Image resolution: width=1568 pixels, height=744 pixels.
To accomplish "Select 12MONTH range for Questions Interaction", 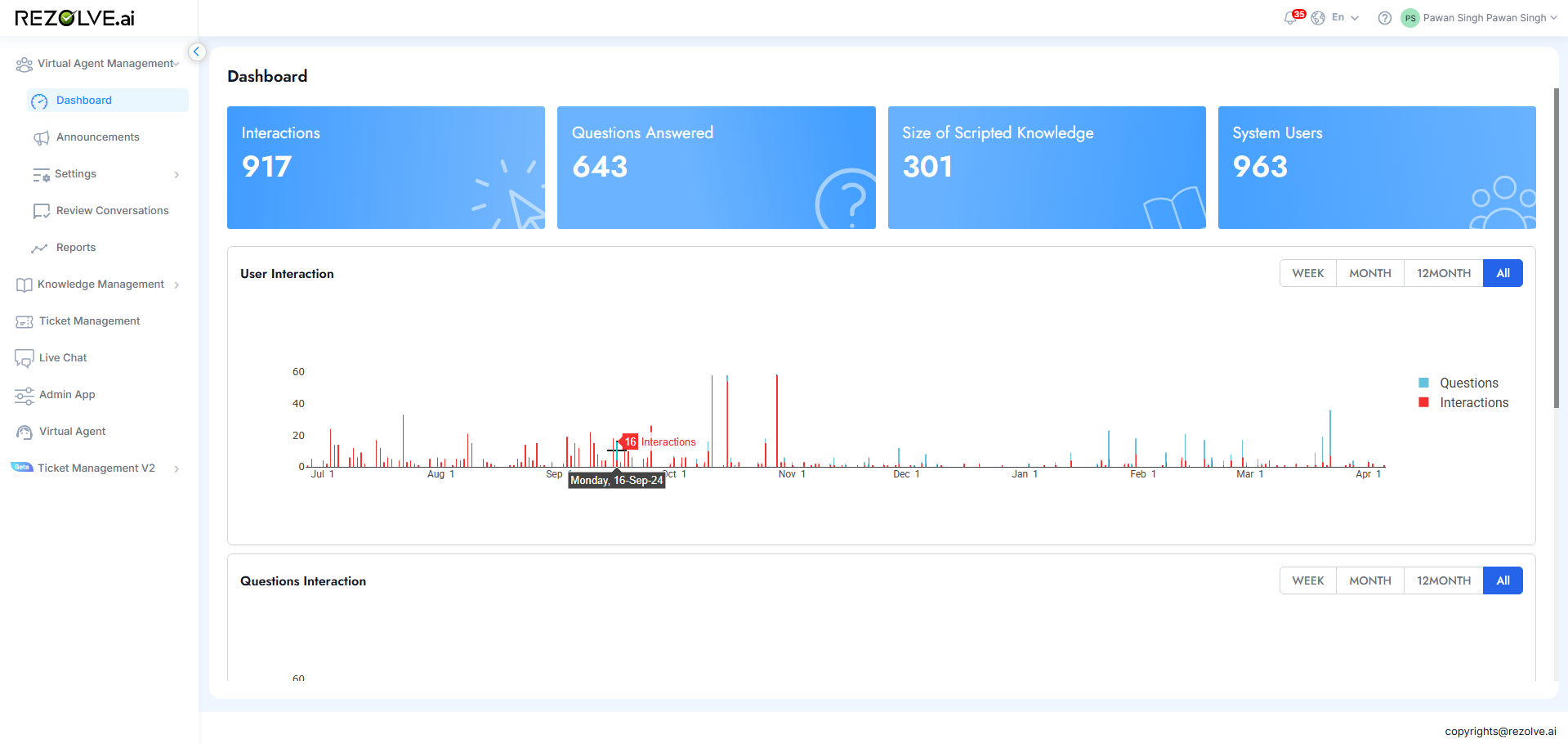I will coord(1444,580).
